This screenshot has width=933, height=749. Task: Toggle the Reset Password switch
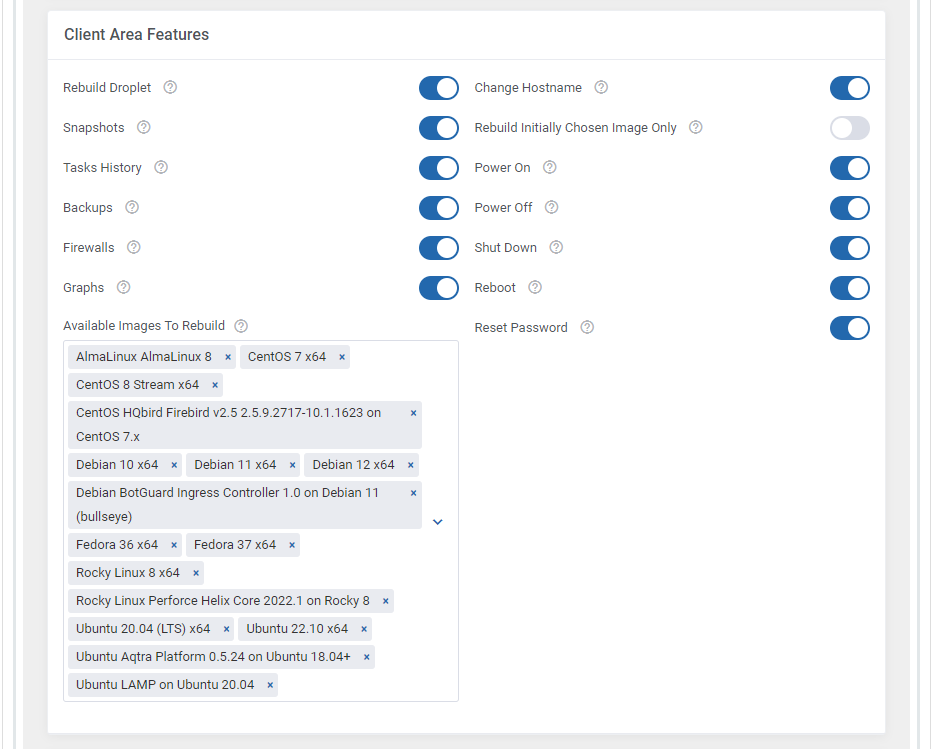click(850, 328)
